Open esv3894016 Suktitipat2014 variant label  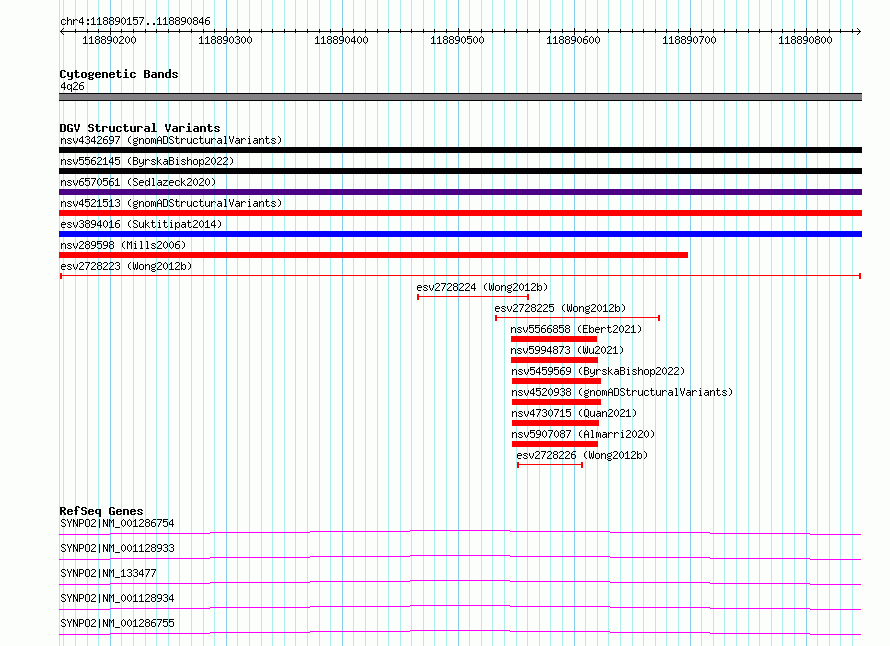click(x=141, y=224)
